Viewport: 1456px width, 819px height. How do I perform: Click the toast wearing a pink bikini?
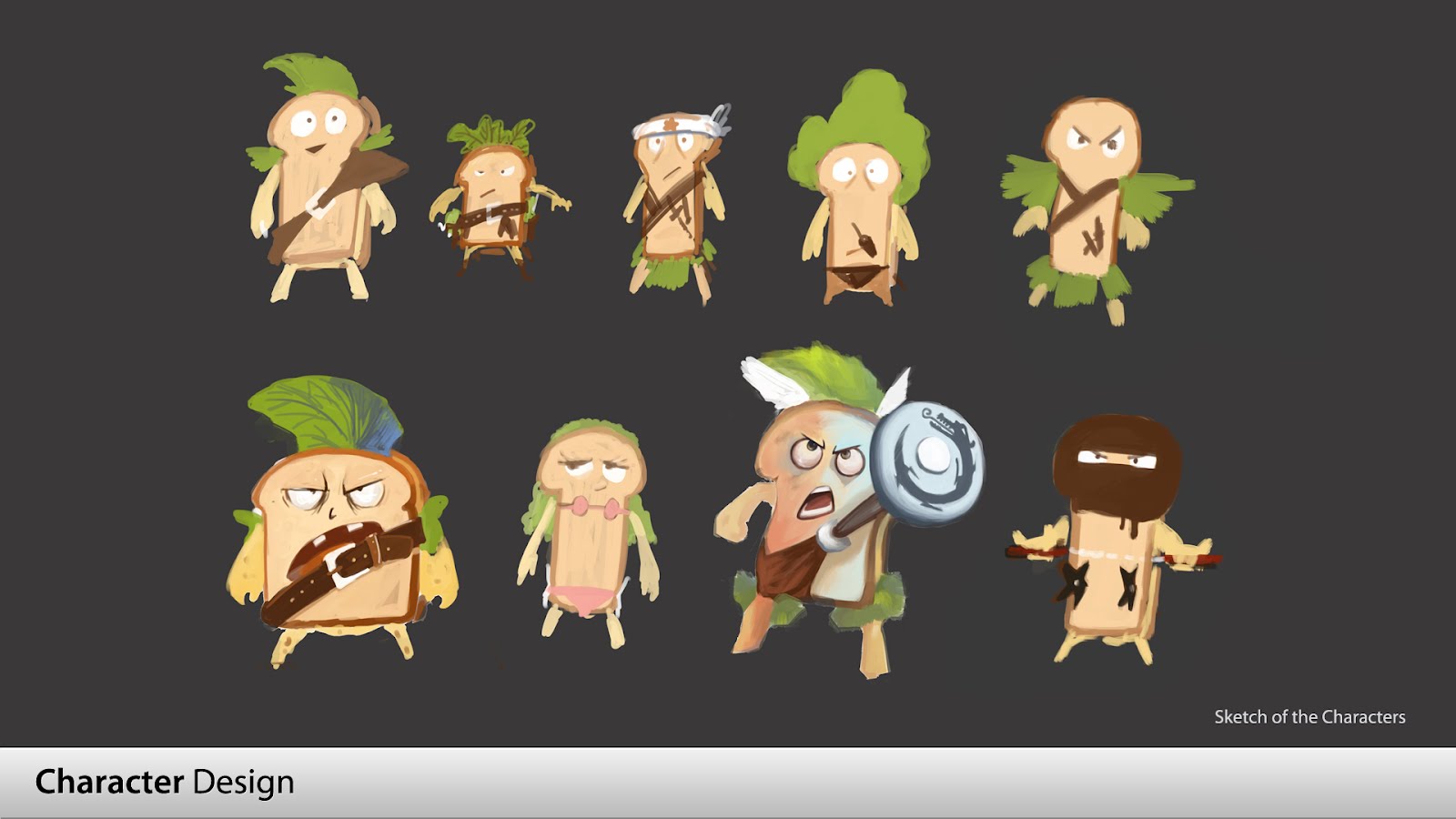[587, 537]
